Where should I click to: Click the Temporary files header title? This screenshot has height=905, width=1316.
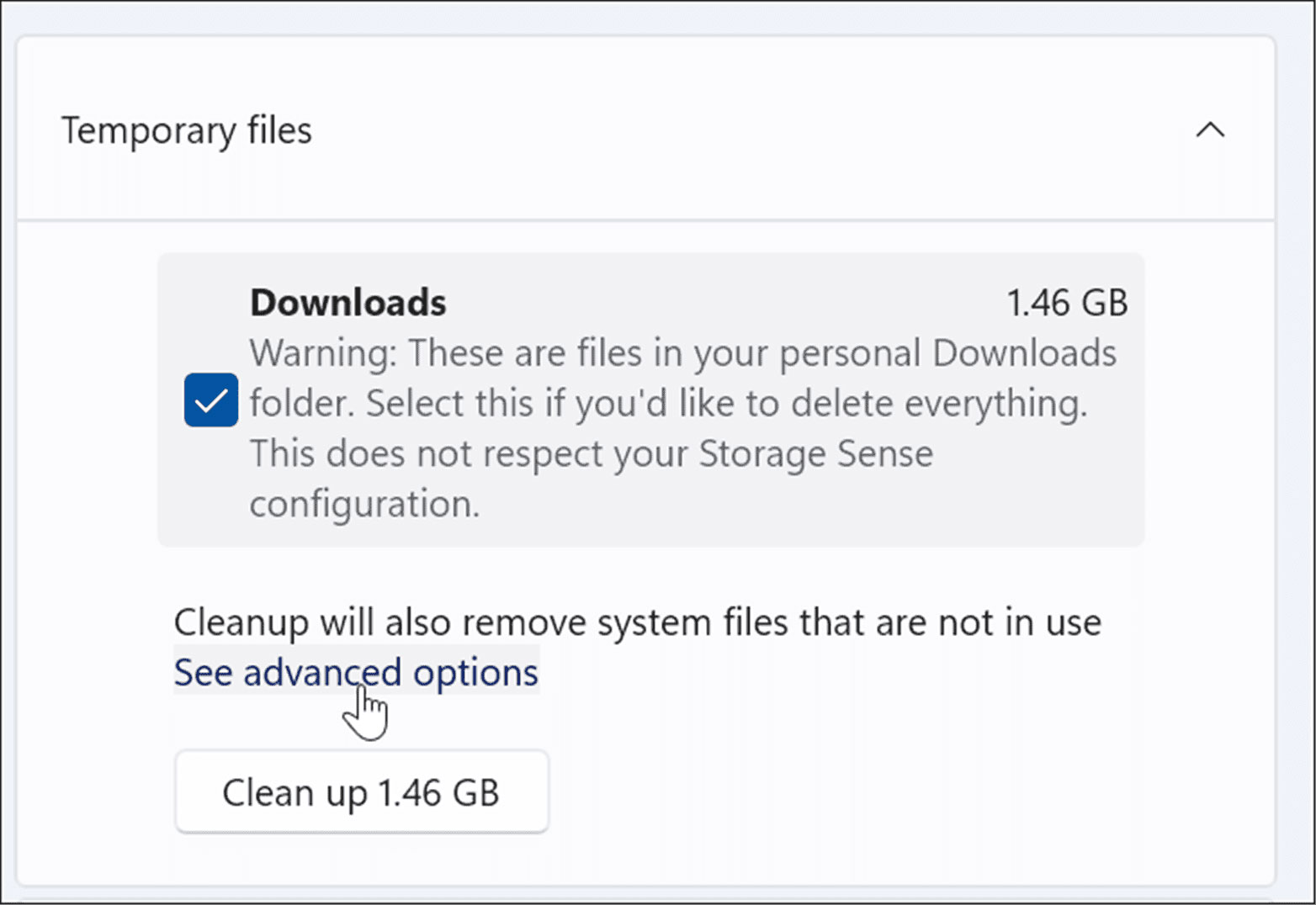pyautogui.click(x=187, y=131)
